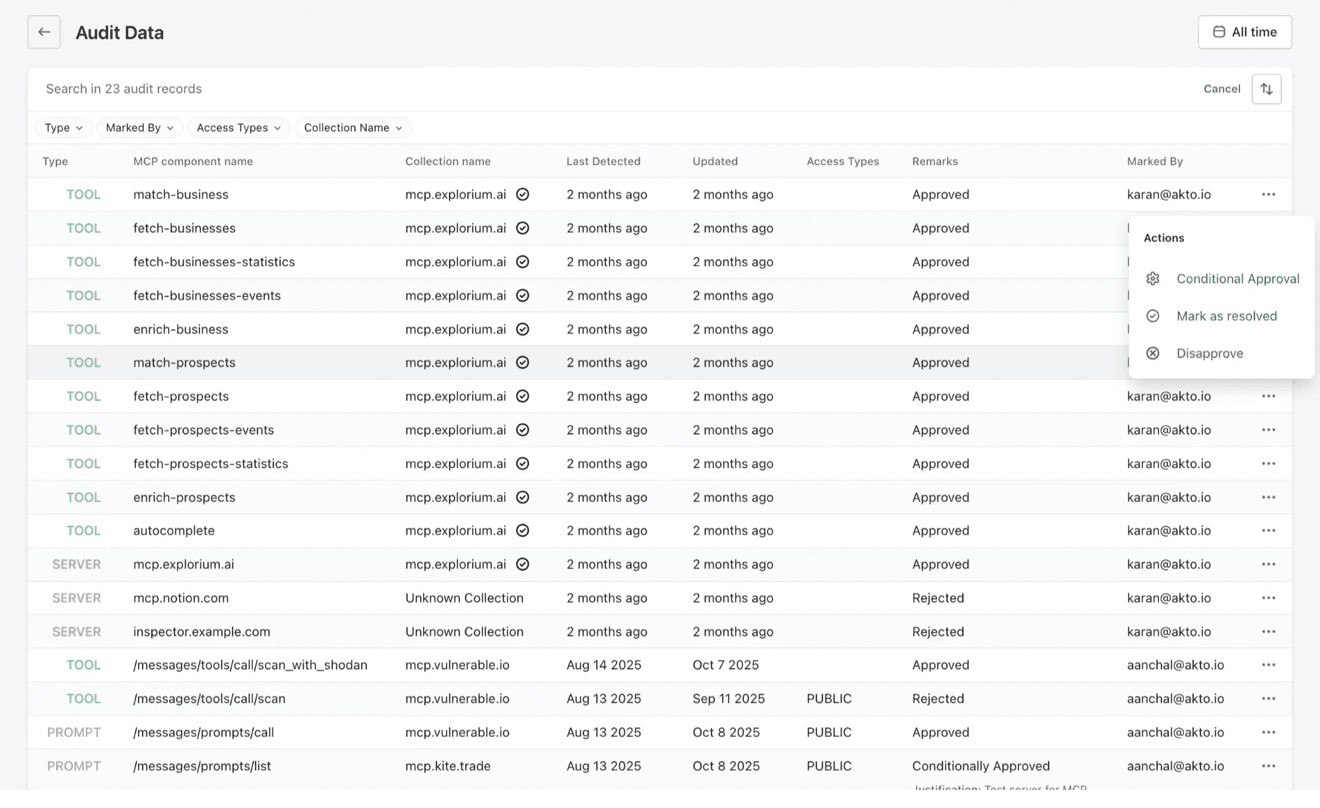The image size is (1320, 808).
Task: Click verified check icon in enrich-business row
Action: 522,329
